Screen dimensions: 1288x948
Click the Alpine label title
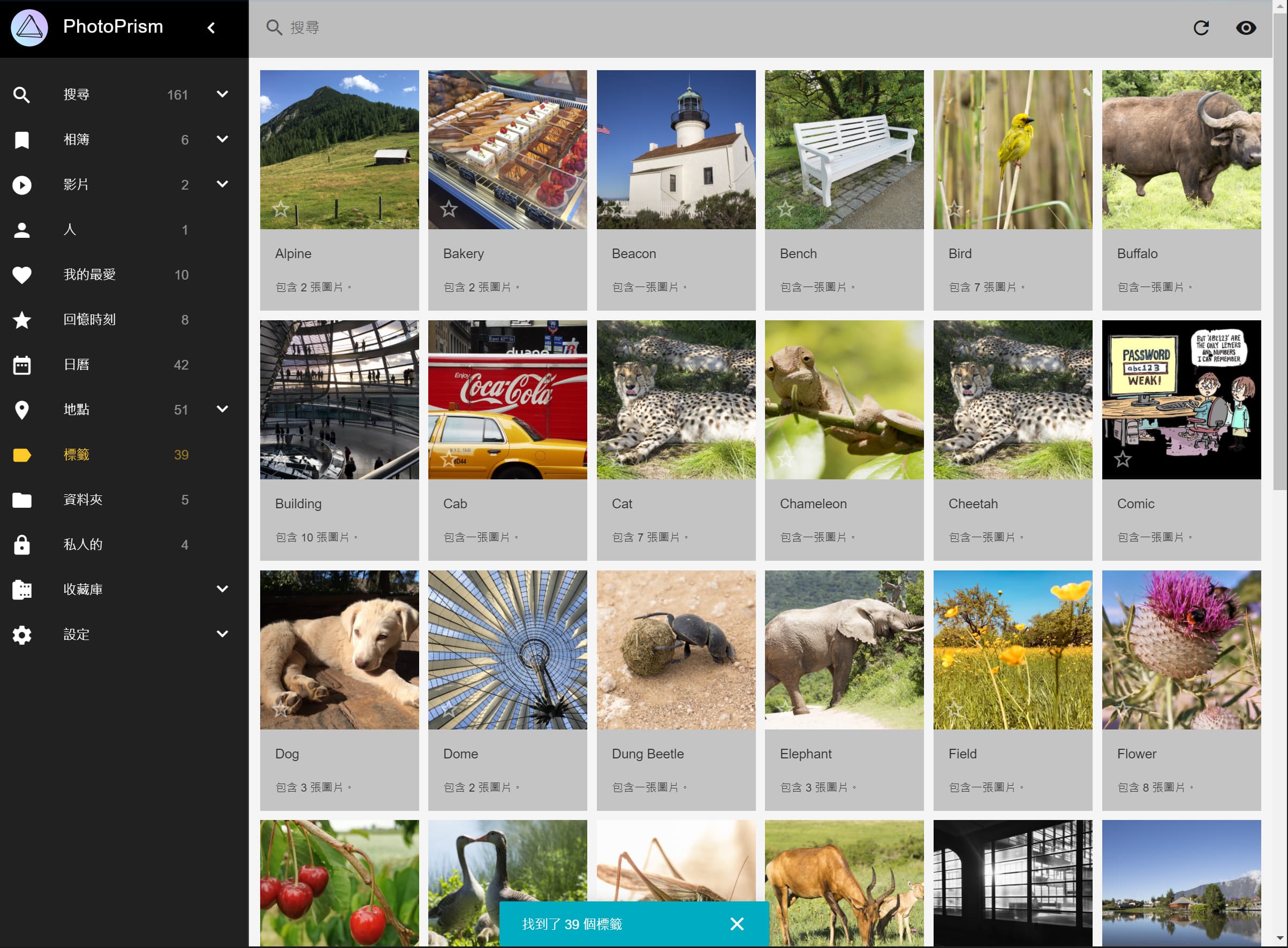point(293,254)
